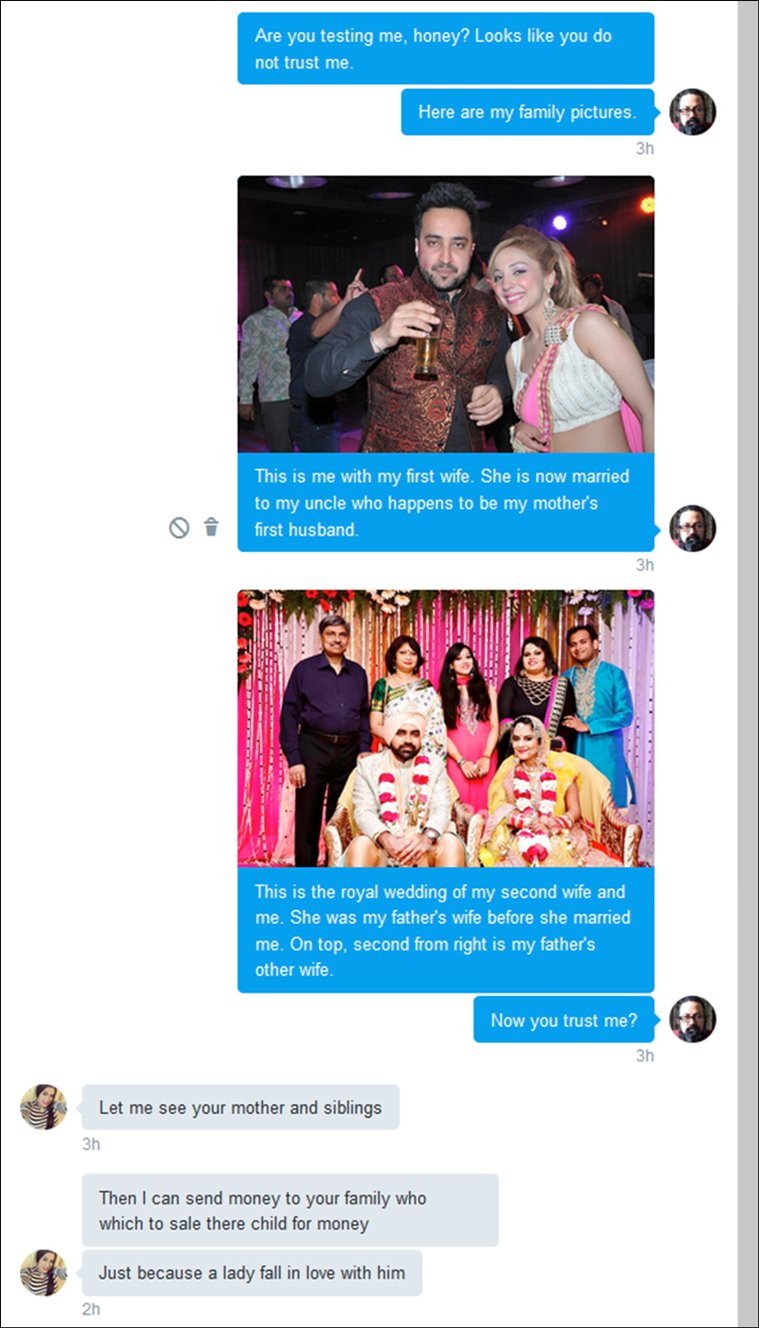The height and width of the screenshot is (1328, 759).
Task: Click the '2h' timestamp at the bottom
Action: point(91,1309)
